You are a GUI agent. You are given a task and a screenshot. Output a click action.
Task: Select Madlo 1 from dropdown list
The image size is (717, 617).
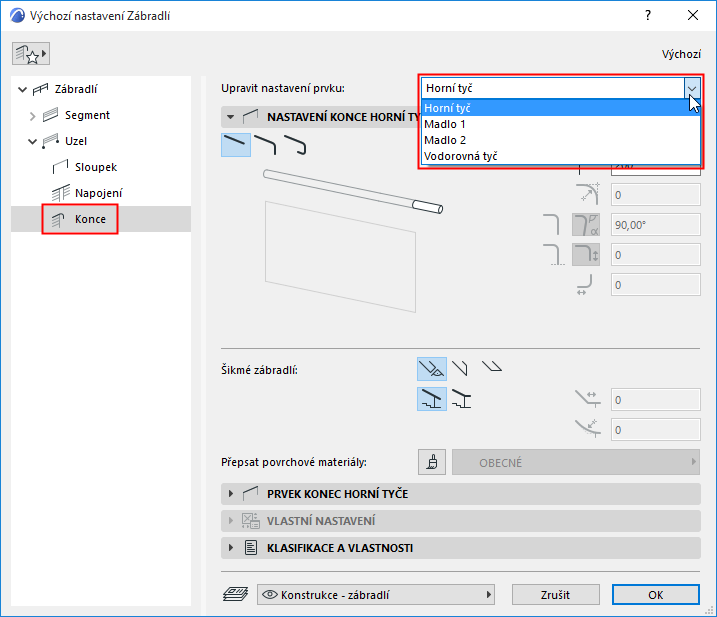561,124
